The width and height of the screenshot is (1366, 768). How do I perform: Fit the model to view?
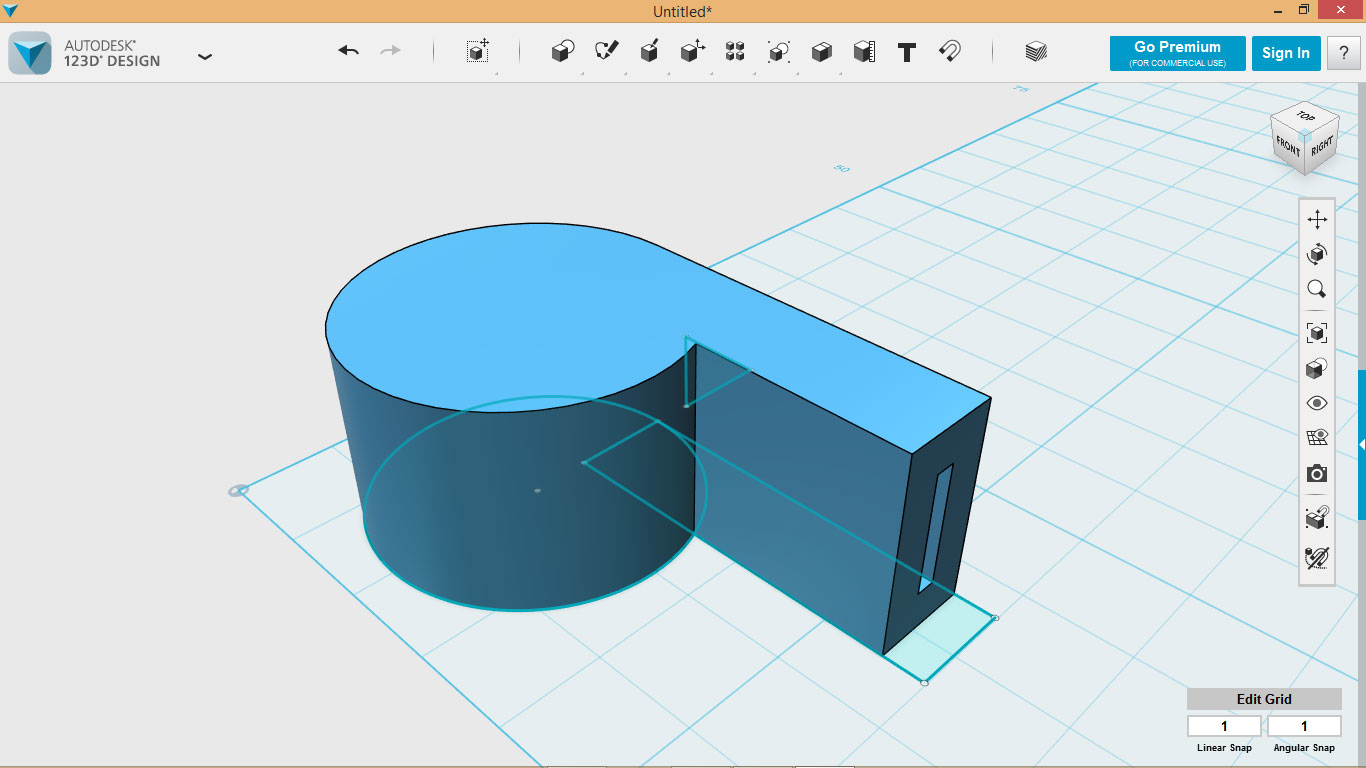(x=1317, y=333)
